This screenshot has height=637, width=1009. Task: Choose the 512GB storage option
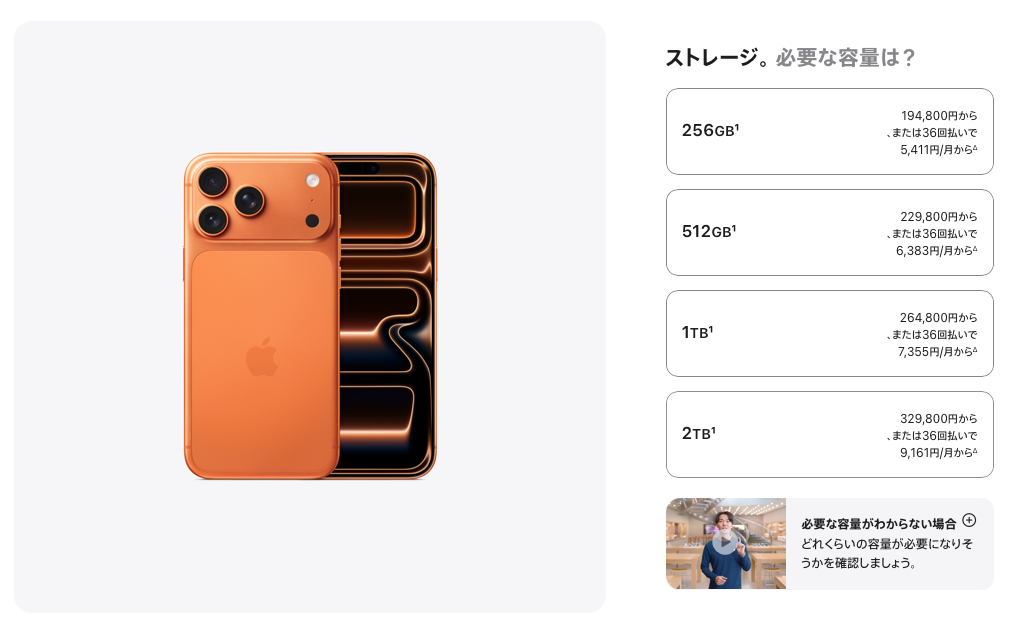829,232
